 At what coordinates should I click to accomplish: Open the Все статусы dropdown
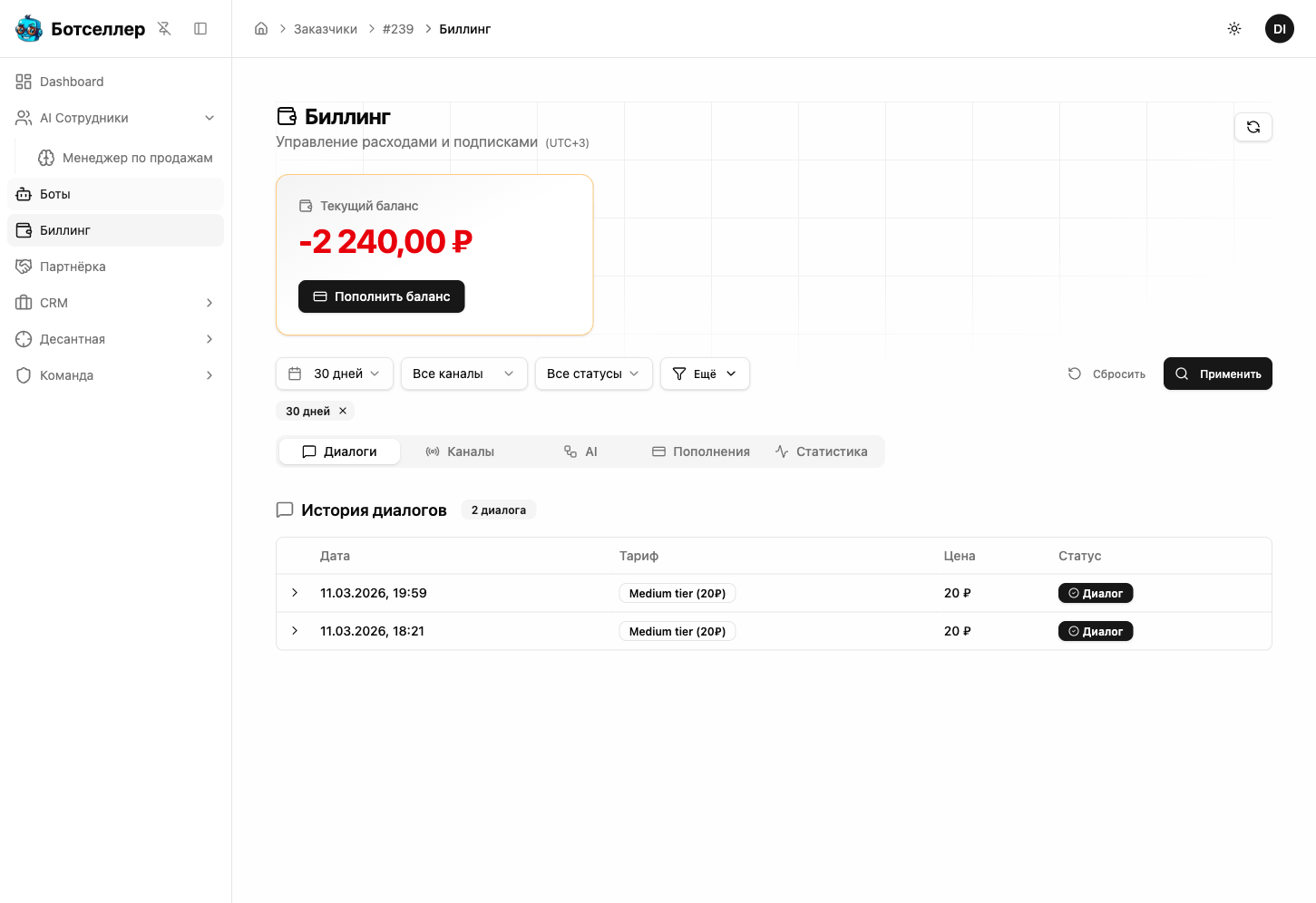pos(593,374)
